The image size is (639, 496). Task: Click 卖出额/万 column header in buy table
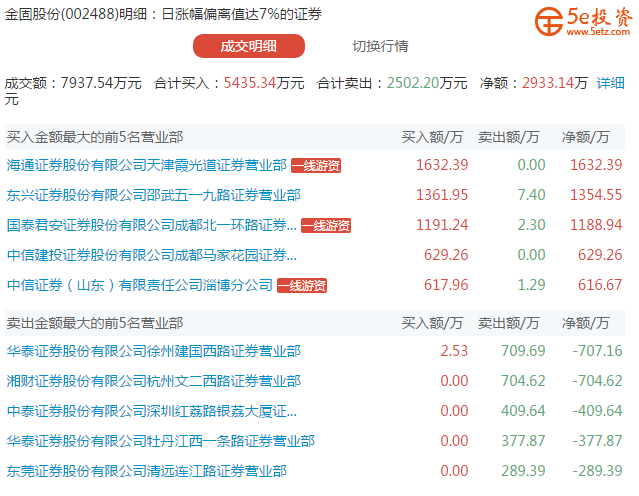tap(509, 137)
